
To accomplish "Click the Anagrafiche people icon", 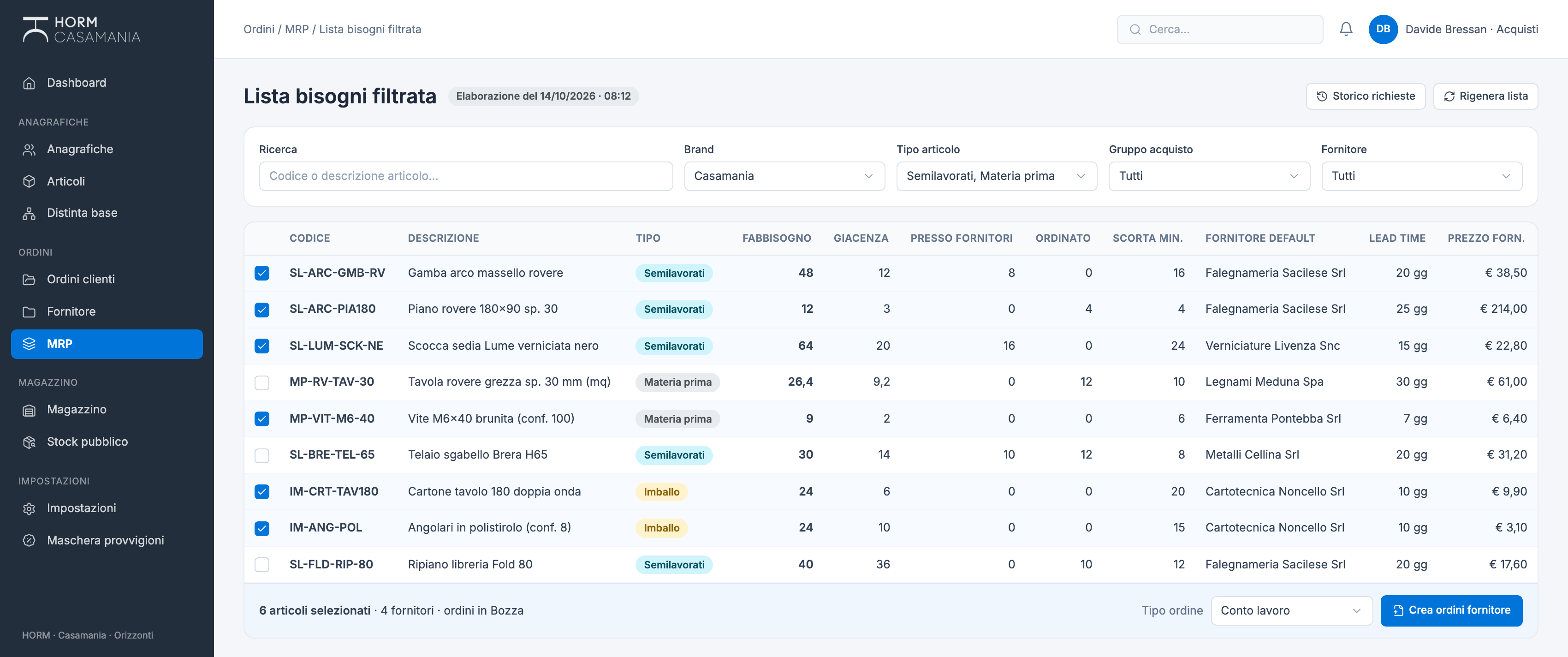I will tap(29, 149).
